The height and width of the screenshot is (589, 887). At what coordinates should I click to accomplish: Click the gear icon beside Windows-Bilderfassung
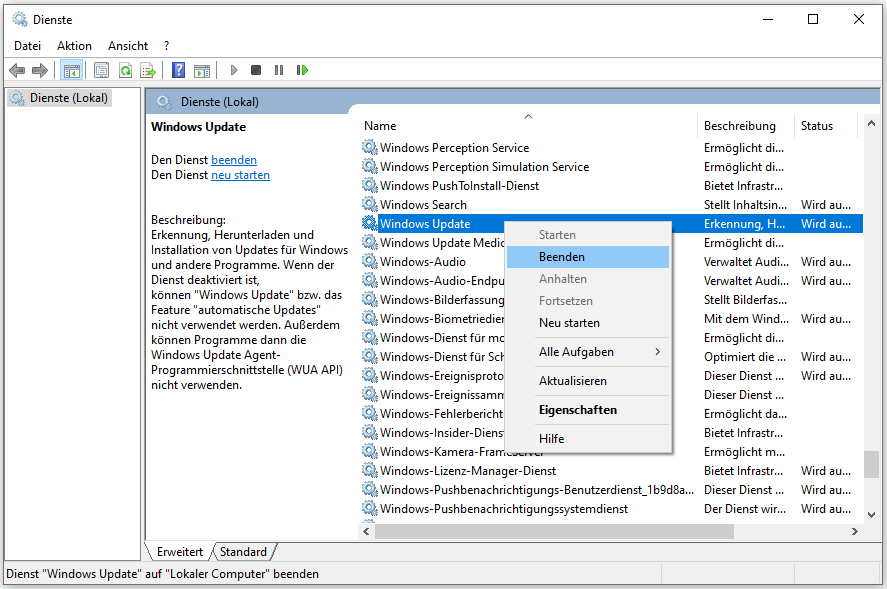pos(369,299)
